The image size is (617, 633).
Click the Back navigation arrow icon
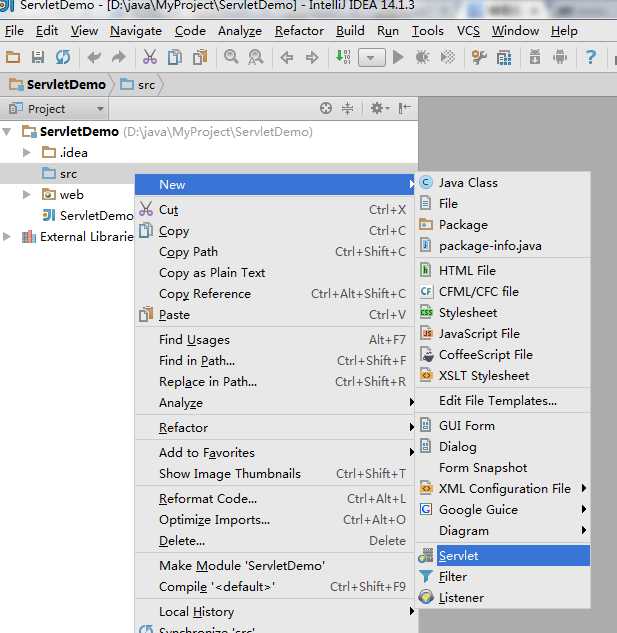pyautogui.click(x=287, y=58)
